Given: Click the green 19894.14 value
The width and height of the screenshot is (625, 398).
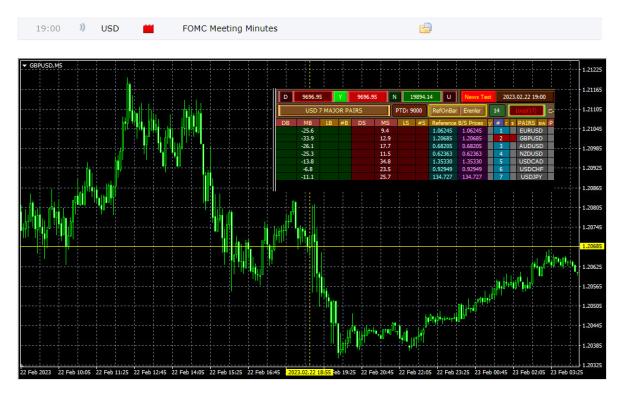Looking at the screenshot, I should tap(422, 97).
